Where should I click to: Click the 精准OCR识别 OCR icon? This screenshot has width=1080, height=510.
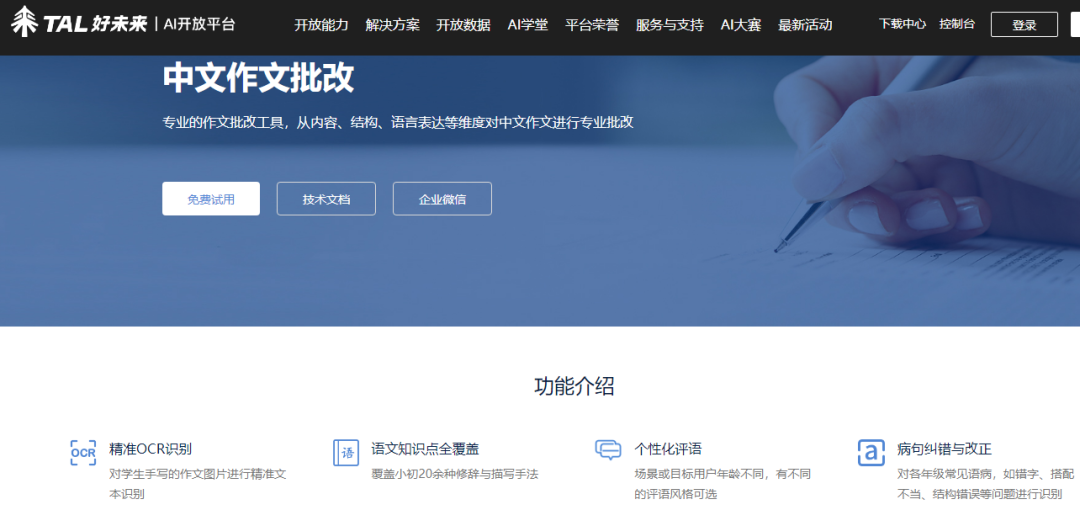(x=83, y=452)
